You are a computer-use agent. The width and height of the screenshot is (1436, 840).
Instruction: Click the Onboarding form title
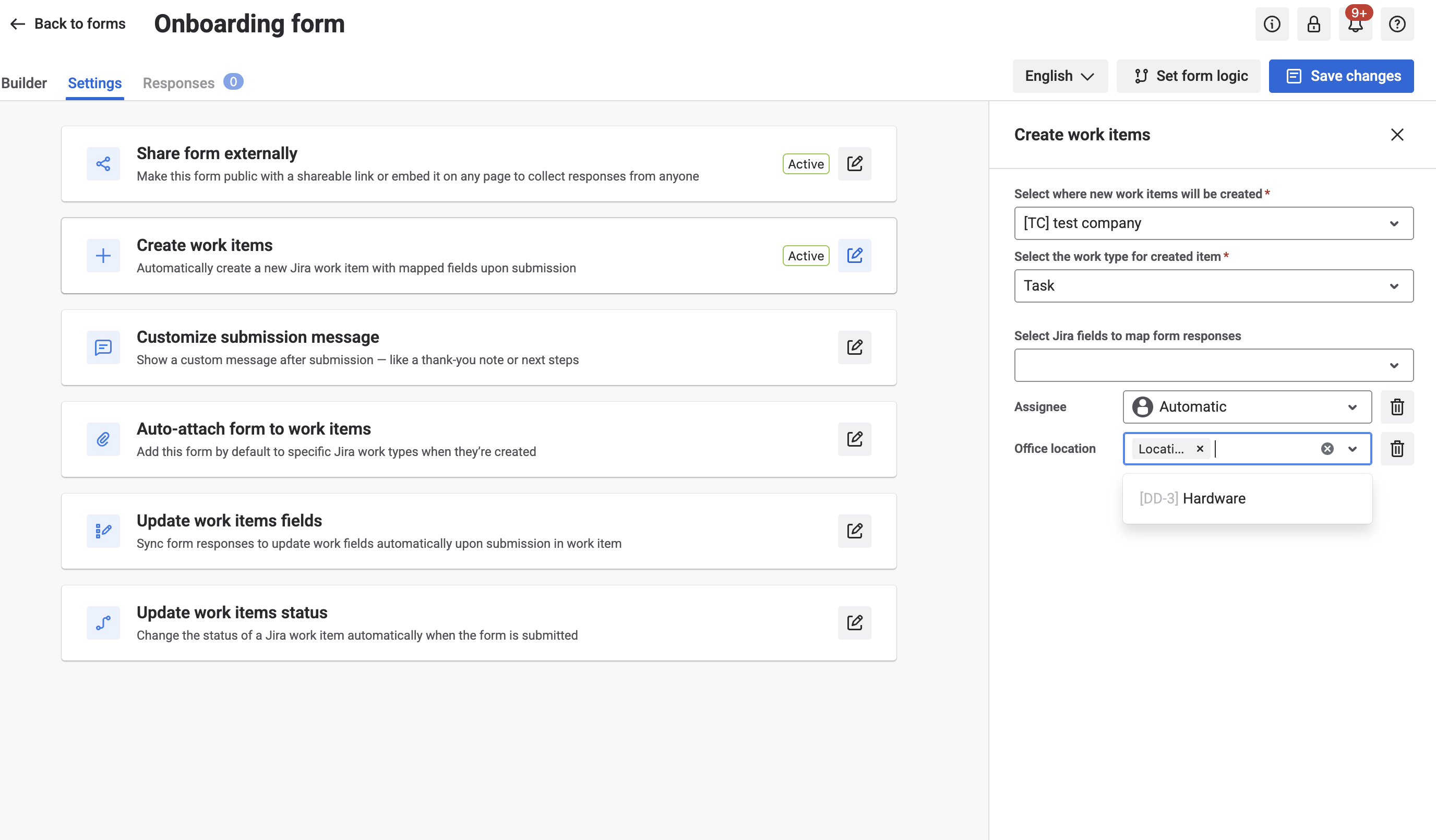(x=249, y=24)
